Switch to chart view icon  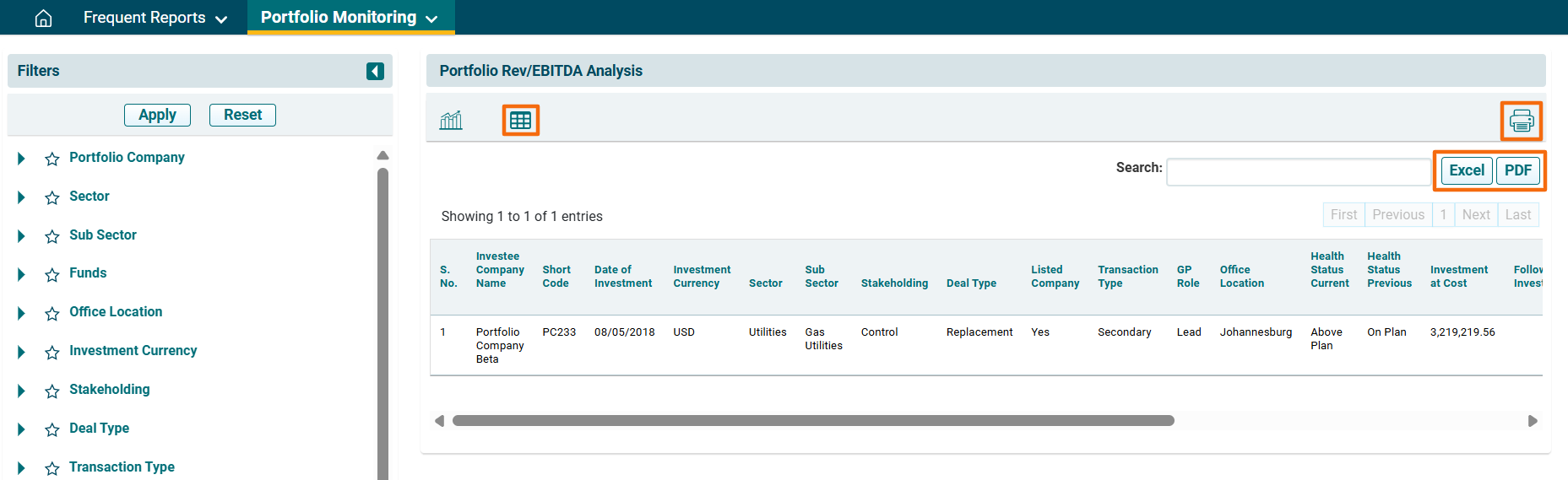(x=451, y=121)
